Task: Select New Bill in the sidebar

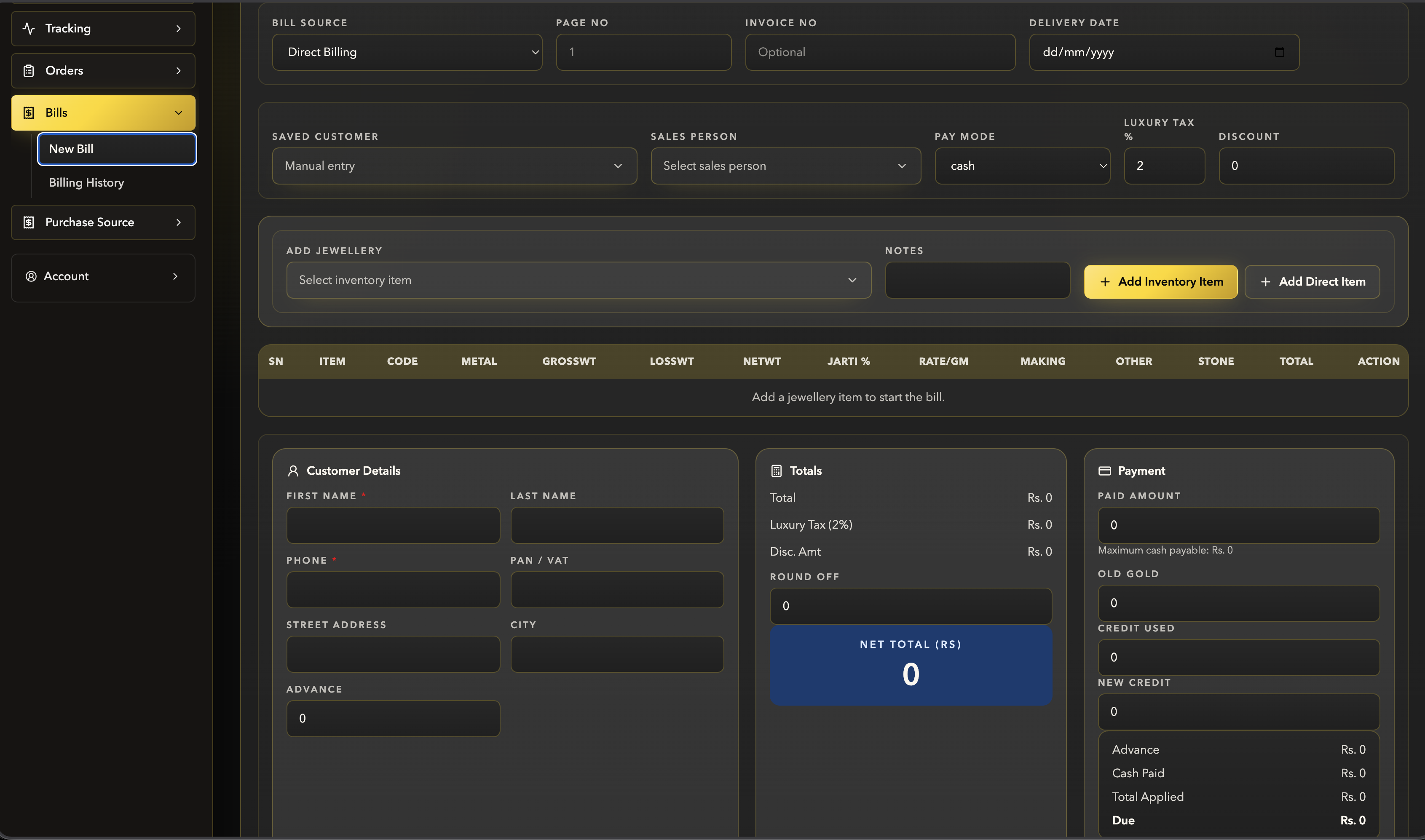Action: tap(117, 149)
